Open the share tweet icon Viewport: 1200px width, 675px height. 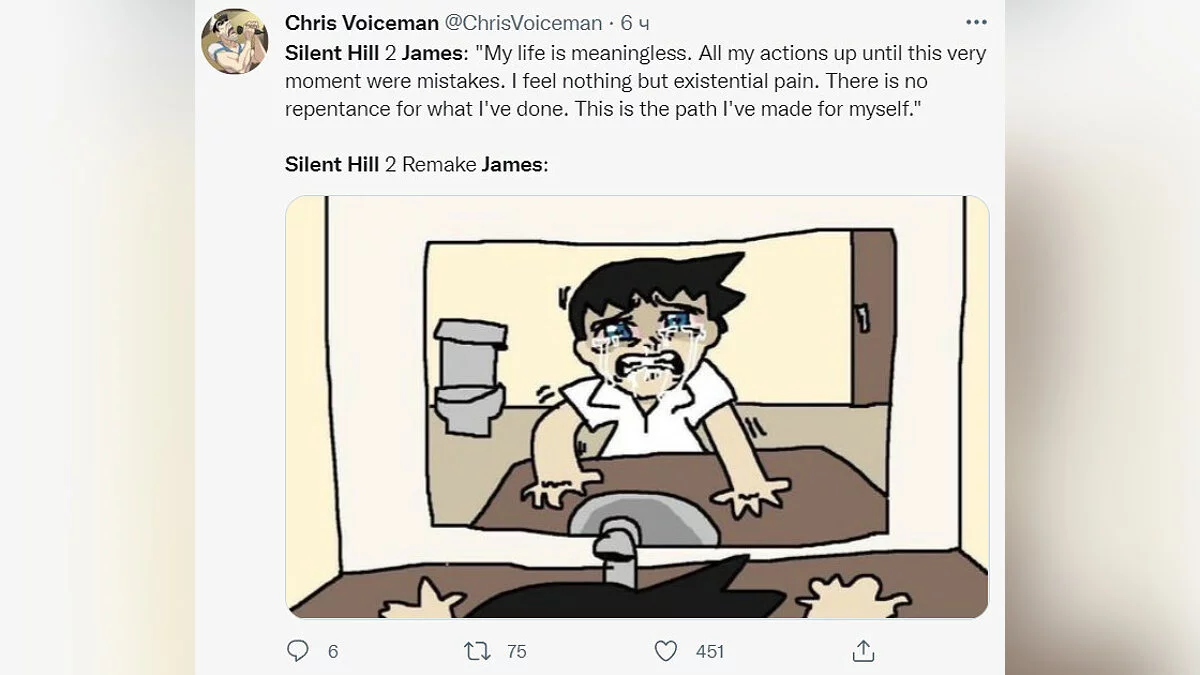tap(863, 651)
